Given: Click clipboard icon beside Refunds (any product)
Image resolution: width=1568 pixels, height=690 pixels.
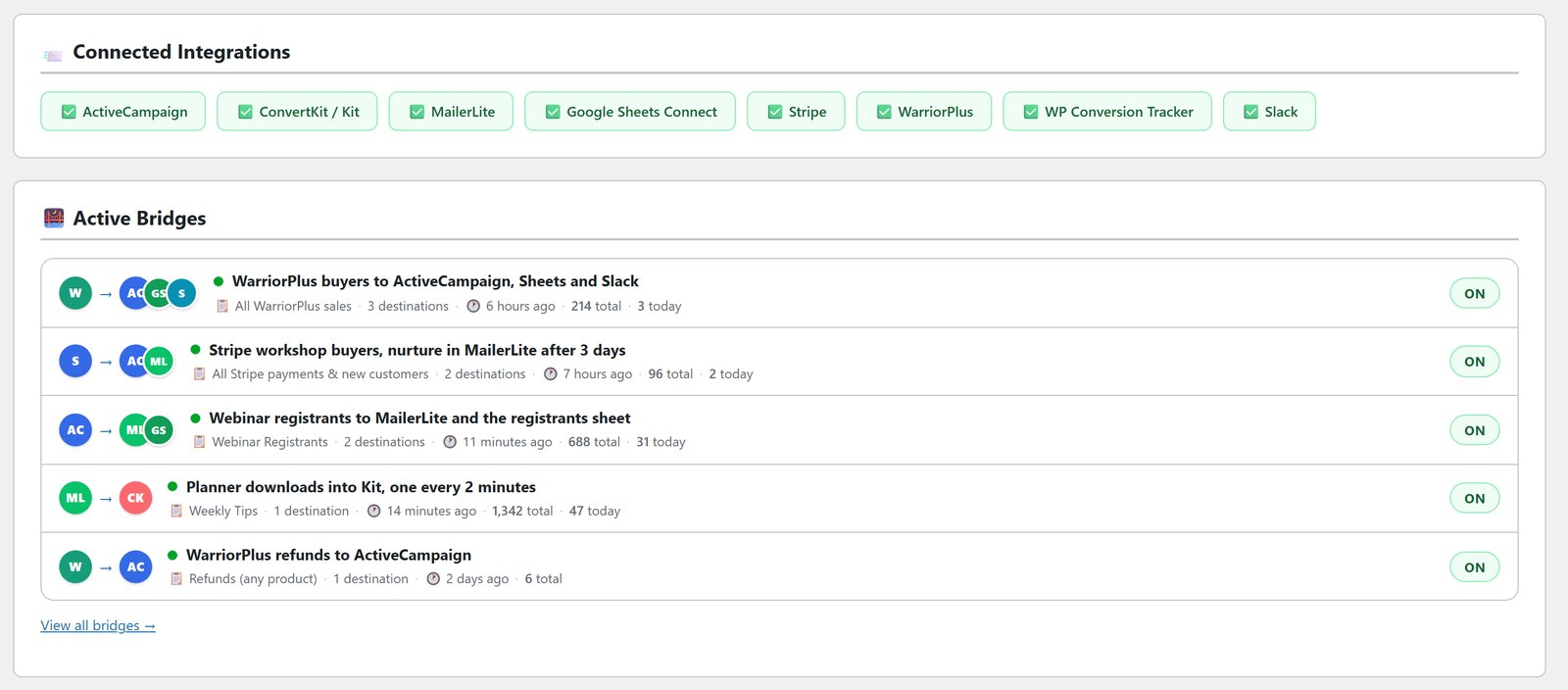Looking at the screenshot, I should [x=176, y=578].
